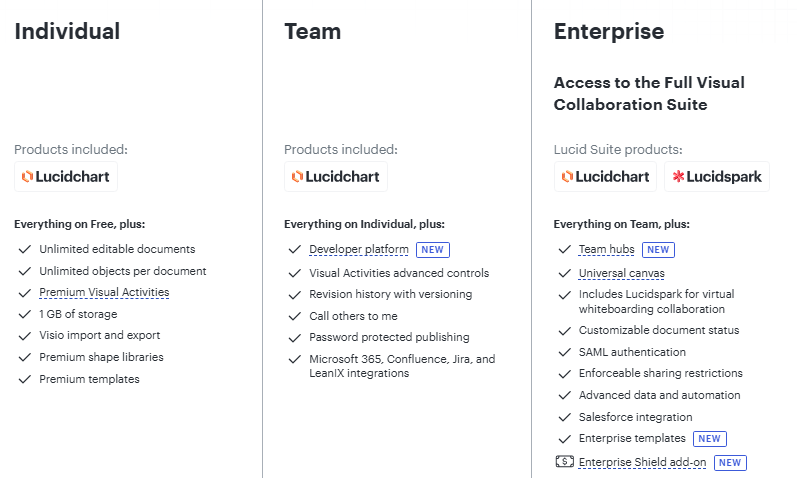Click the NEW badge next to Developer platform

point(433,250)
